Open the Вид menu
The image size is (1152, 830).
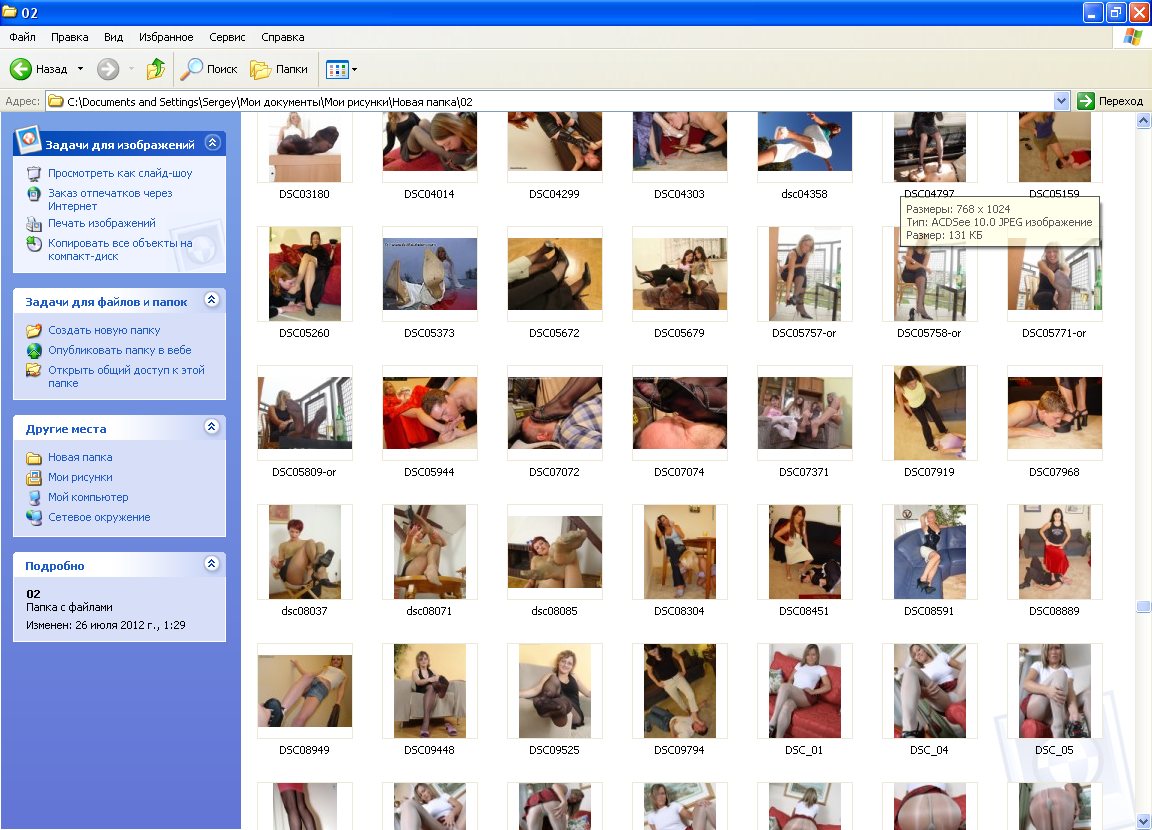pos(113,37)
